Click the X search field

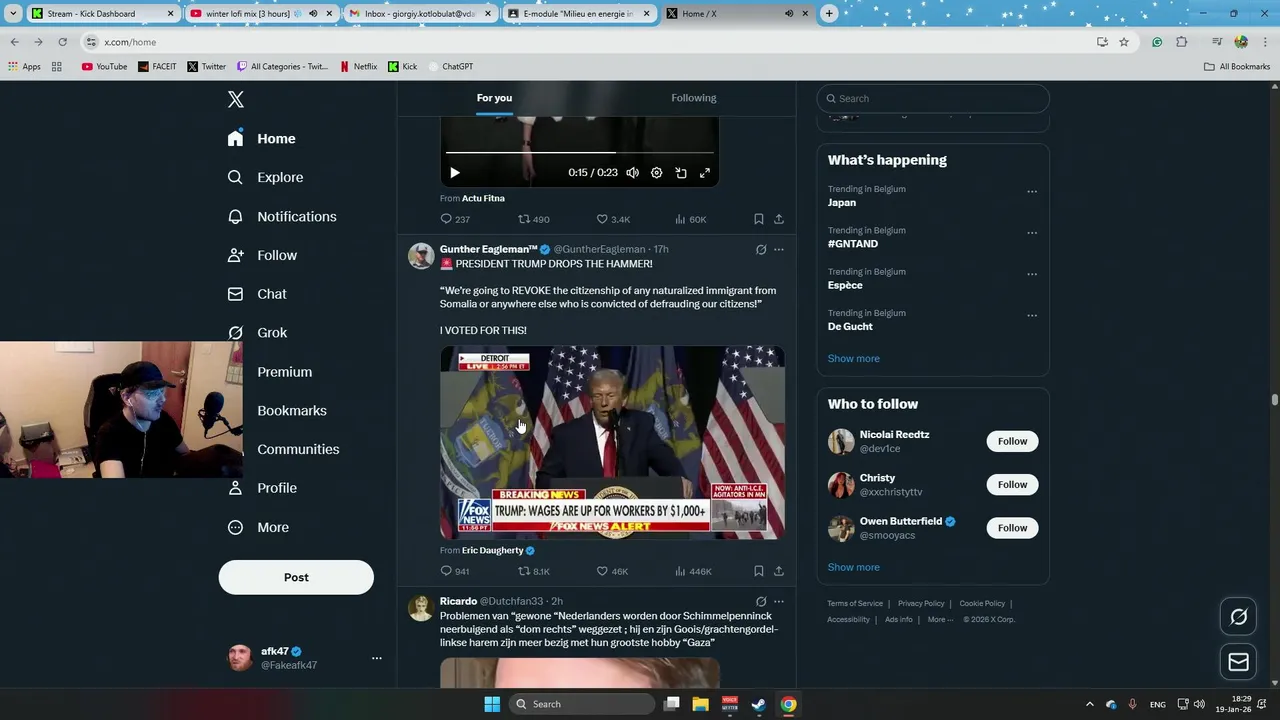[933, 98]
